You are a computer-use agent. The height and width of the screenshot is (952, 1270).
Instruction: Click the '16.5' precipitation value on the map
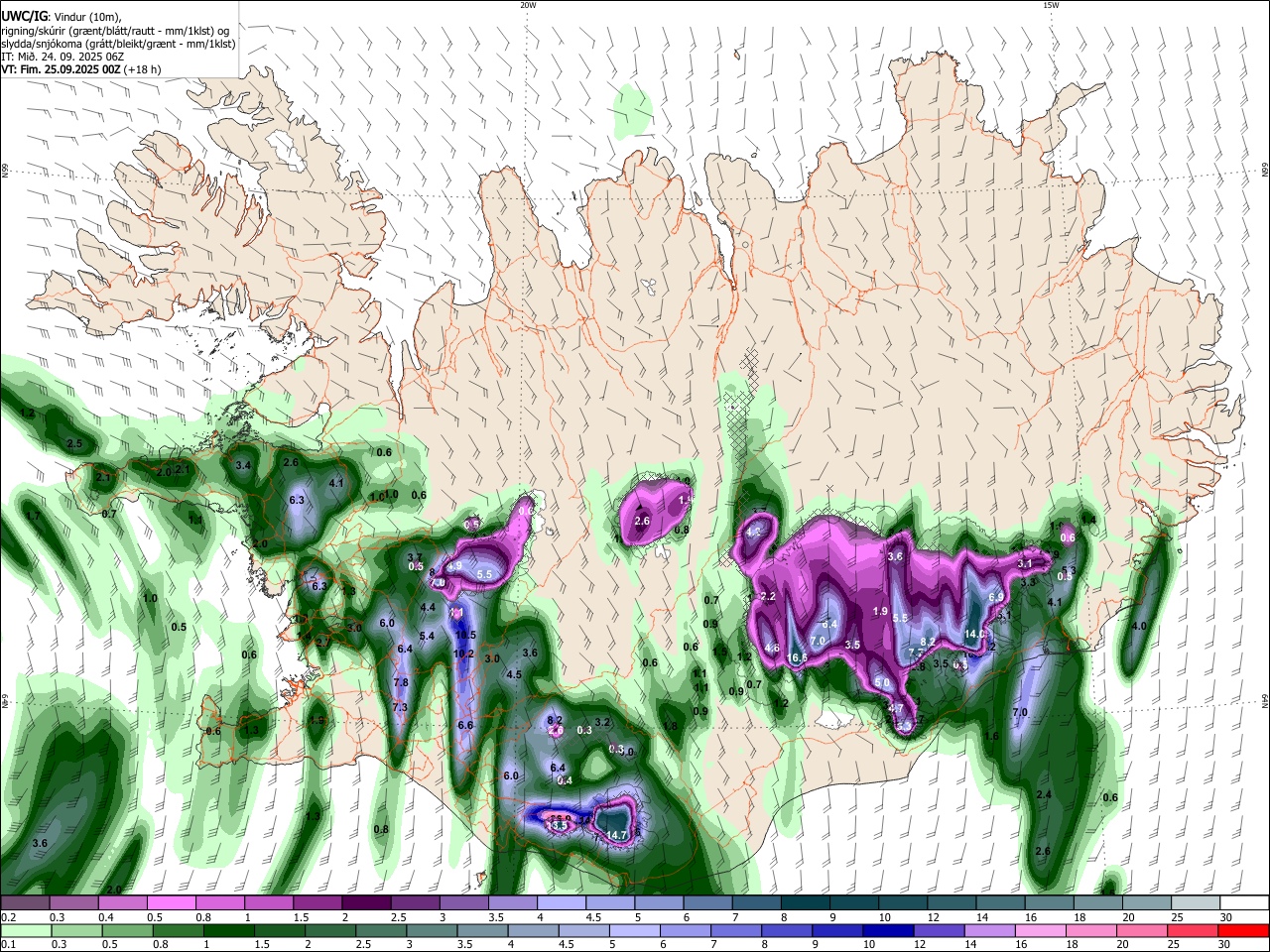point(798,657)
